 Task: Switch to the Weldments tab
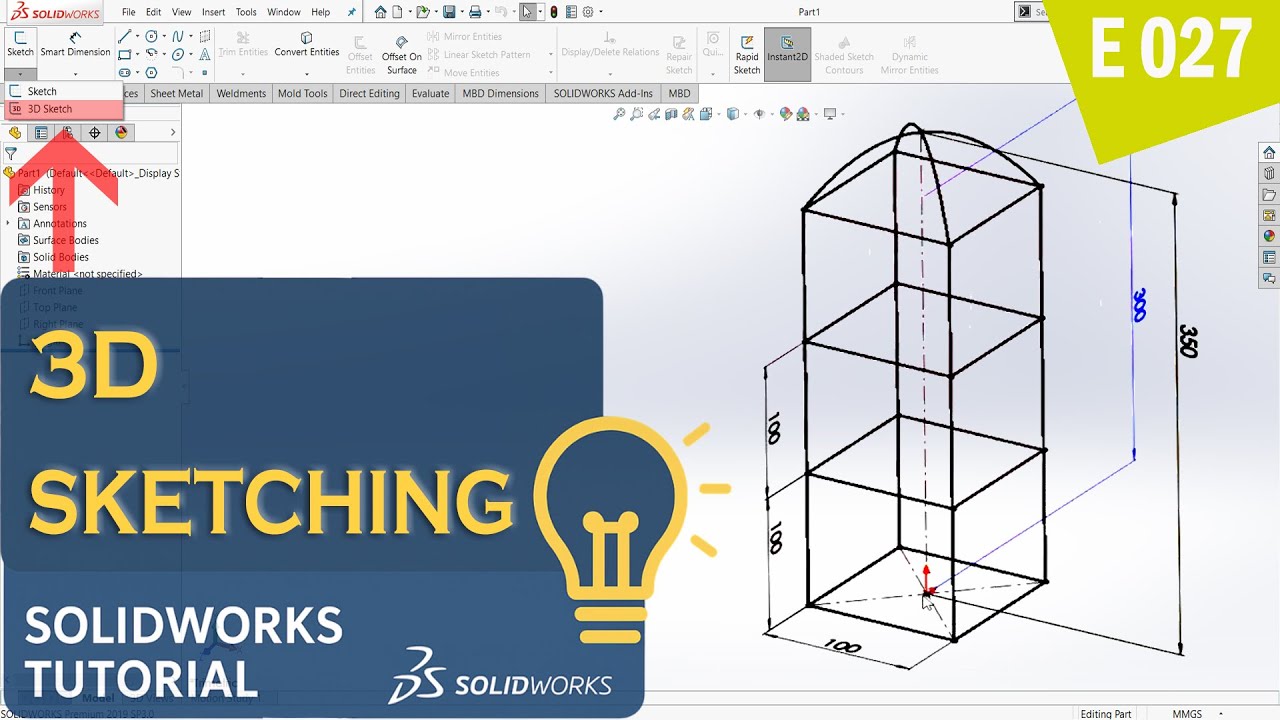pyautogui.click(x=241, y=93)
